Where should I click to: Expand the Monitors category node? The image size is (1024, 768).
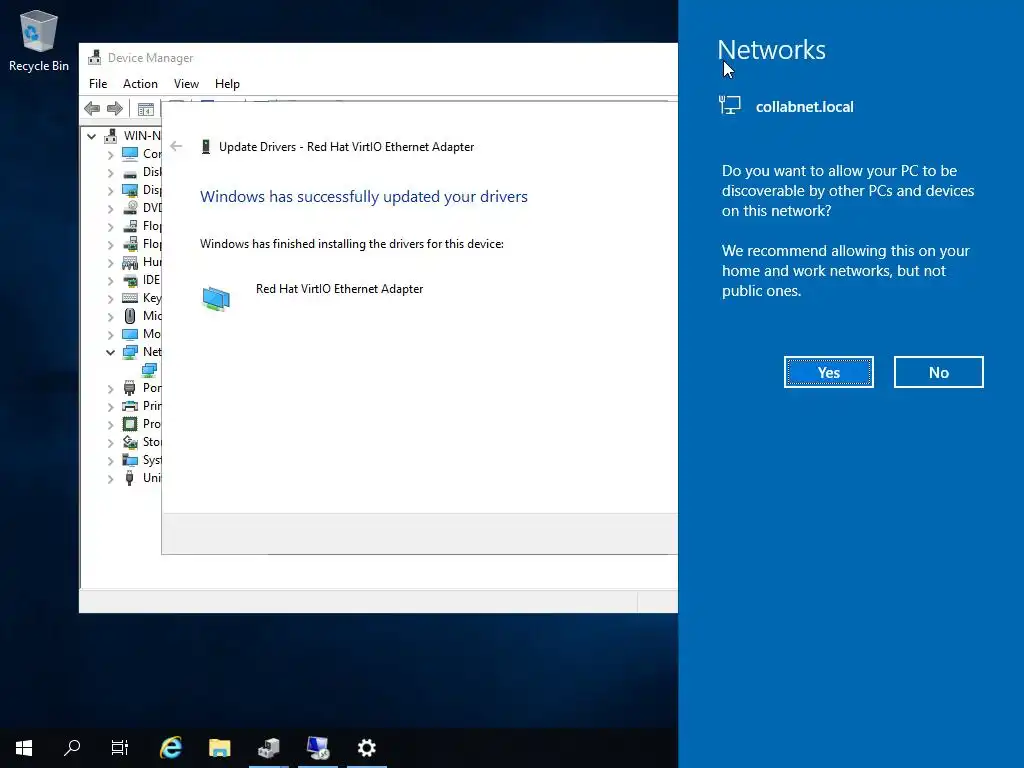110,334
